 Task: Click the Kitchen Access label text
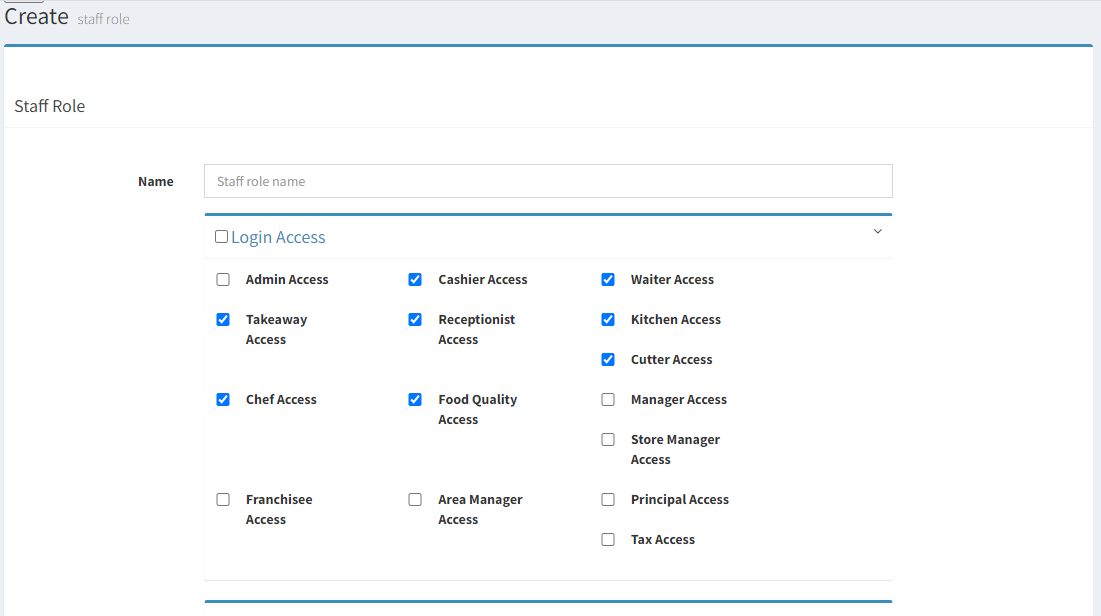click(x=675, y=320)
